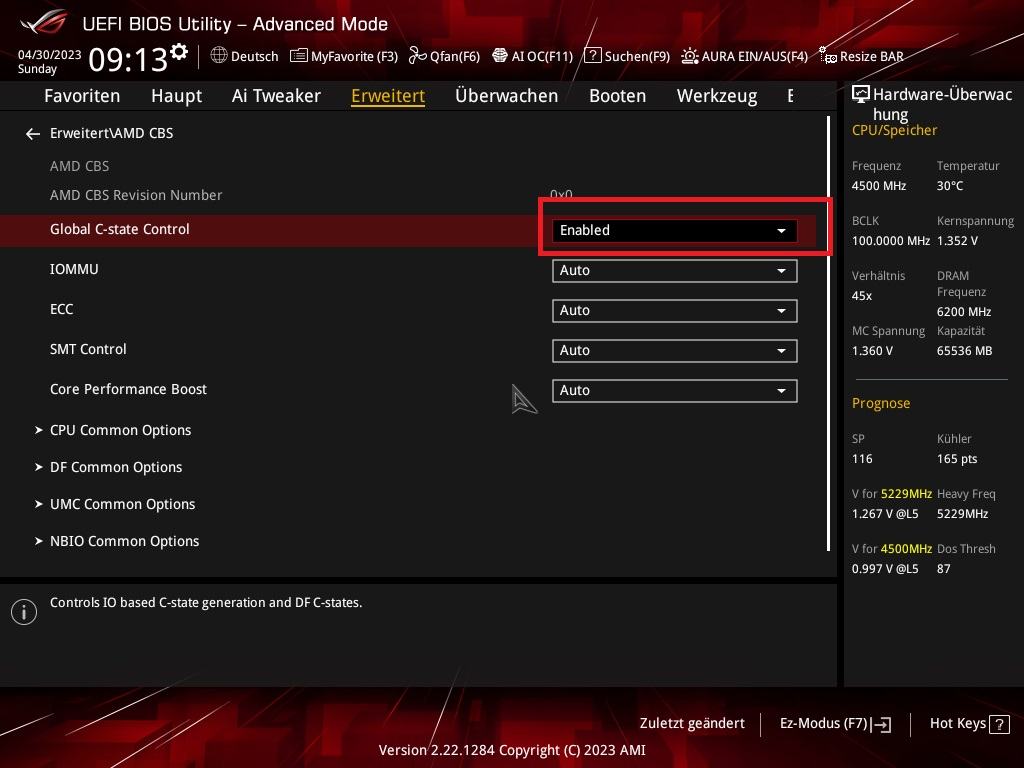The height and width of the screenshot is (768, 1024).
Task: Switch to the Überwachen tab
Action: click(x=507, y=96)
